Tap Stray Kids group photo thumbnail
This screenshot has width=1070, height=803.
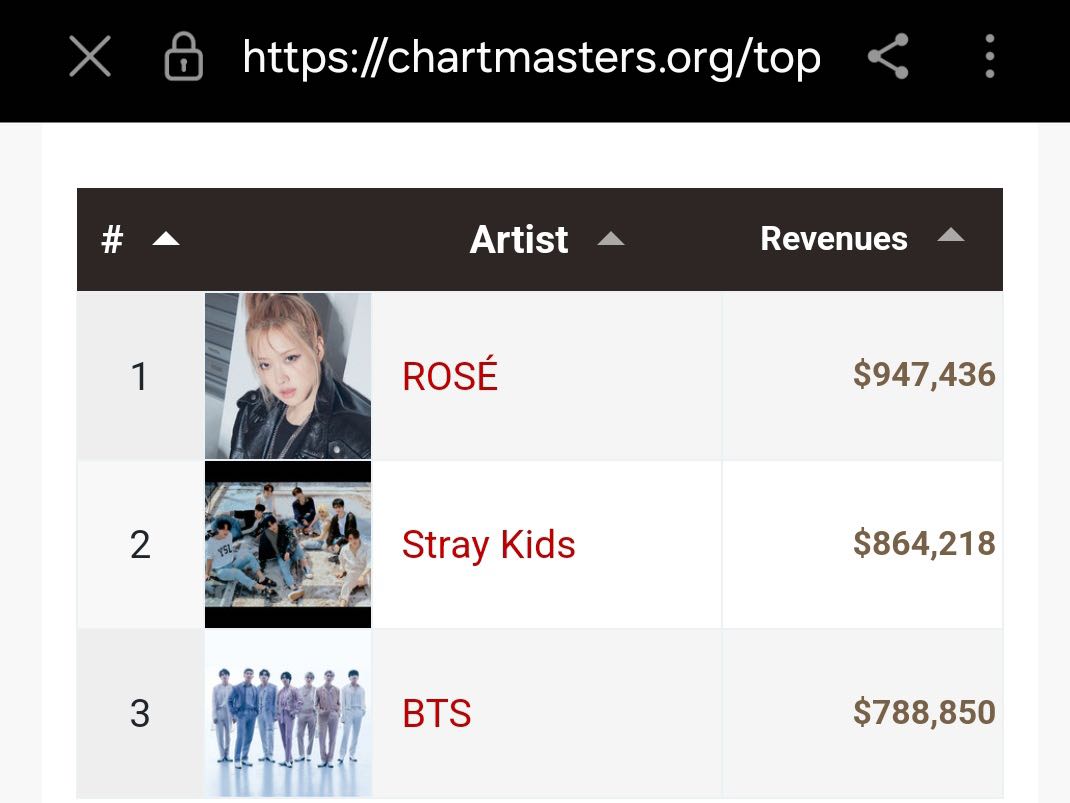[x=288, y=544]
